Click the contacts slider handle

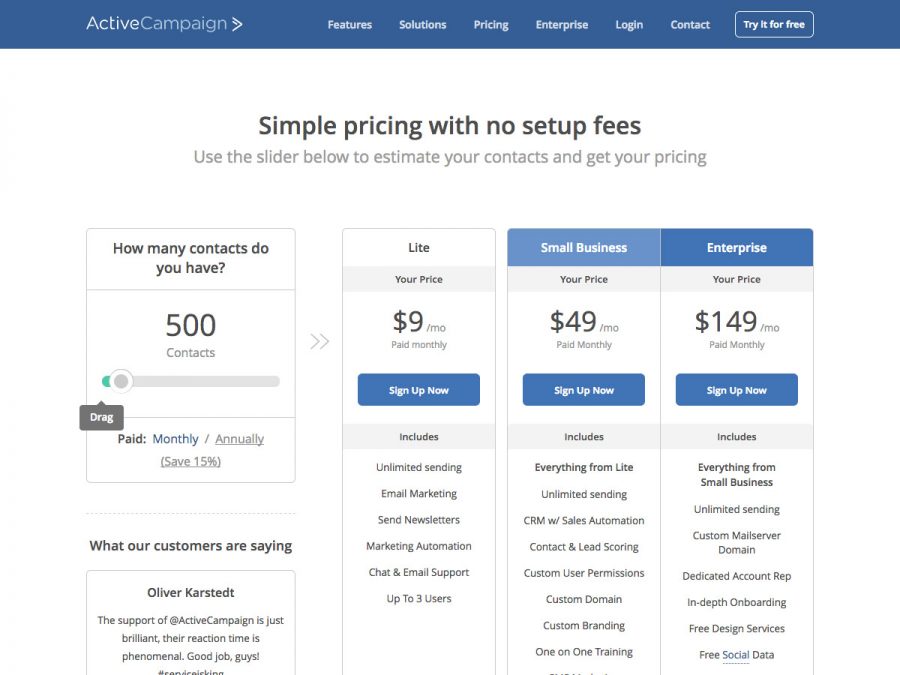pos(121,381)
